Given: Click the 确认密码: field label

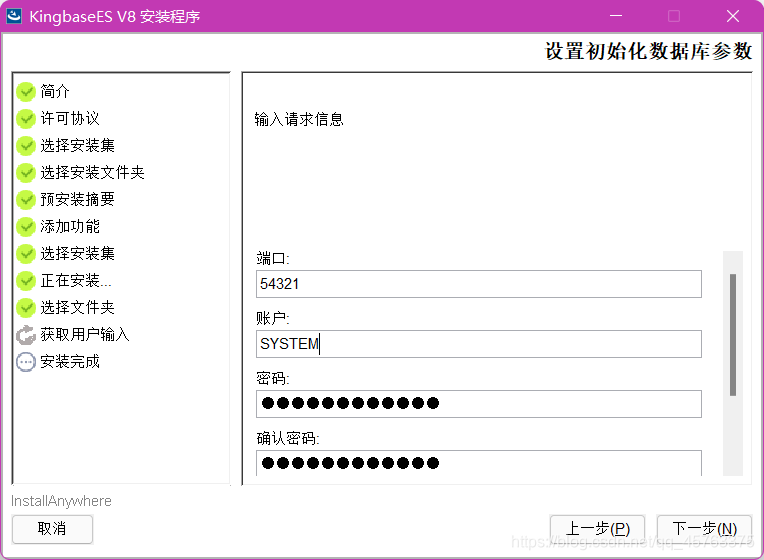Looking at the screenshot, I should [288, 438].
